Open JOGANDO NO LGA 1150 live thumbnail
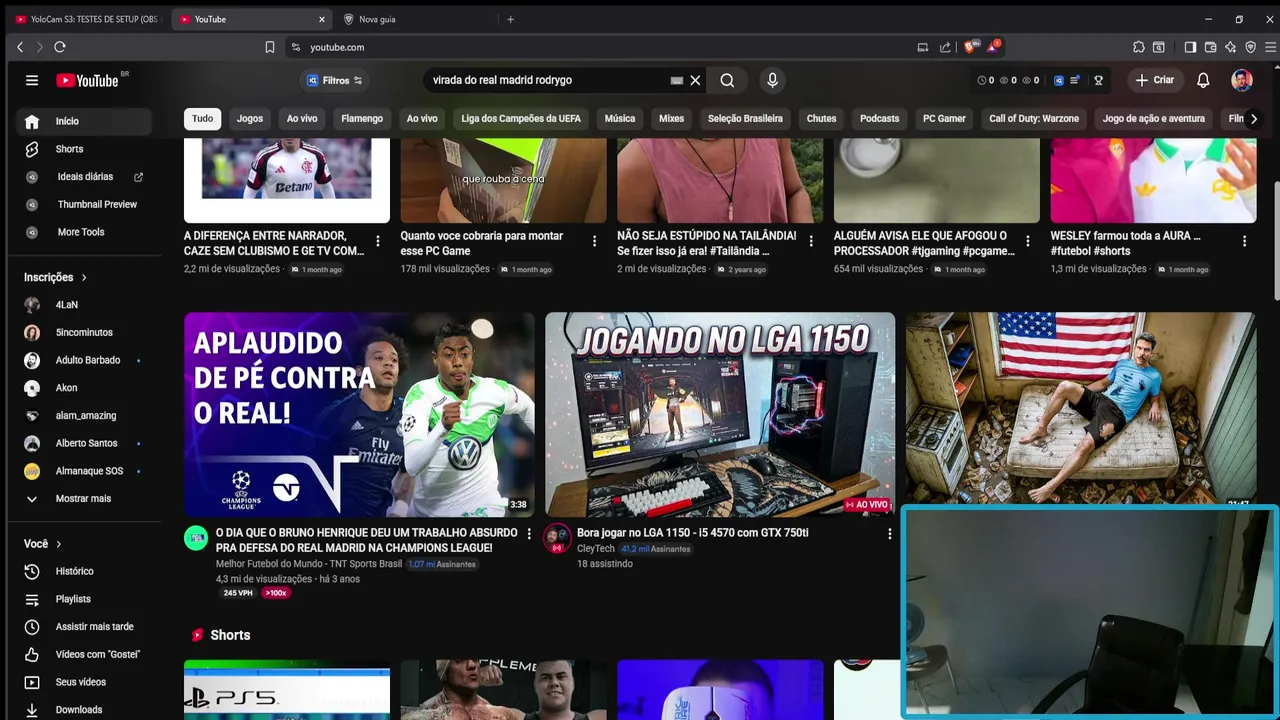 point(720,414)
